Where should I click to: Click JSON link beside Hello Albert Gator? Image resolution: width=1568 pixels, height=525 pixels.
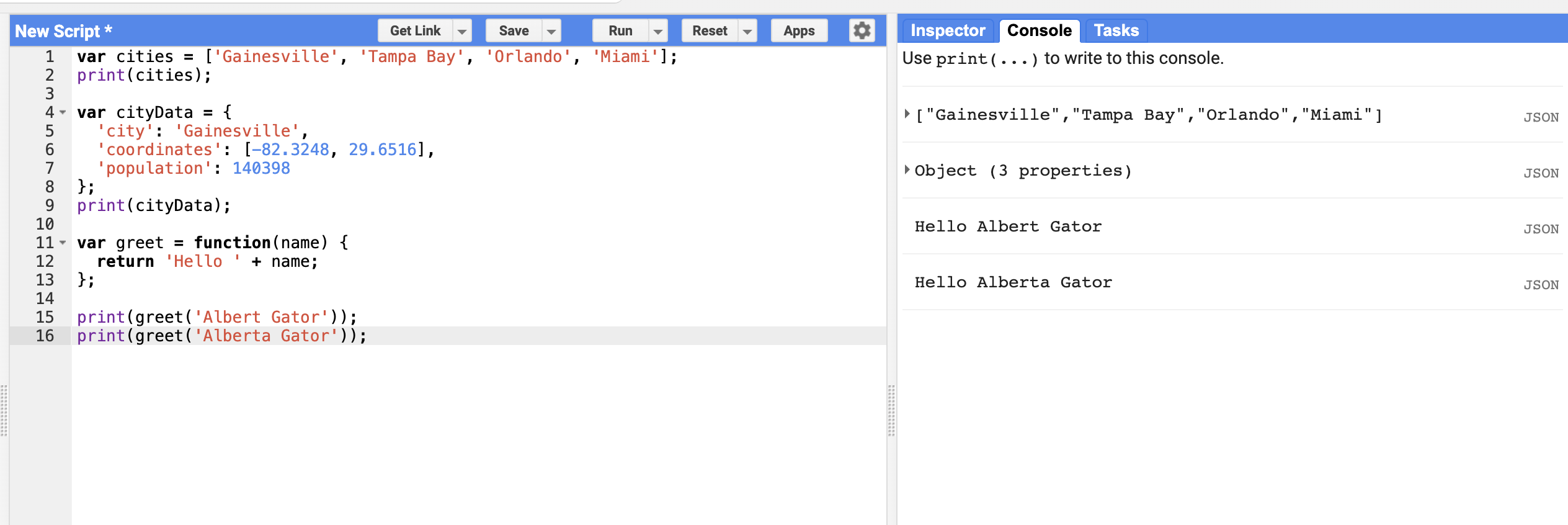click(1541, 229)
